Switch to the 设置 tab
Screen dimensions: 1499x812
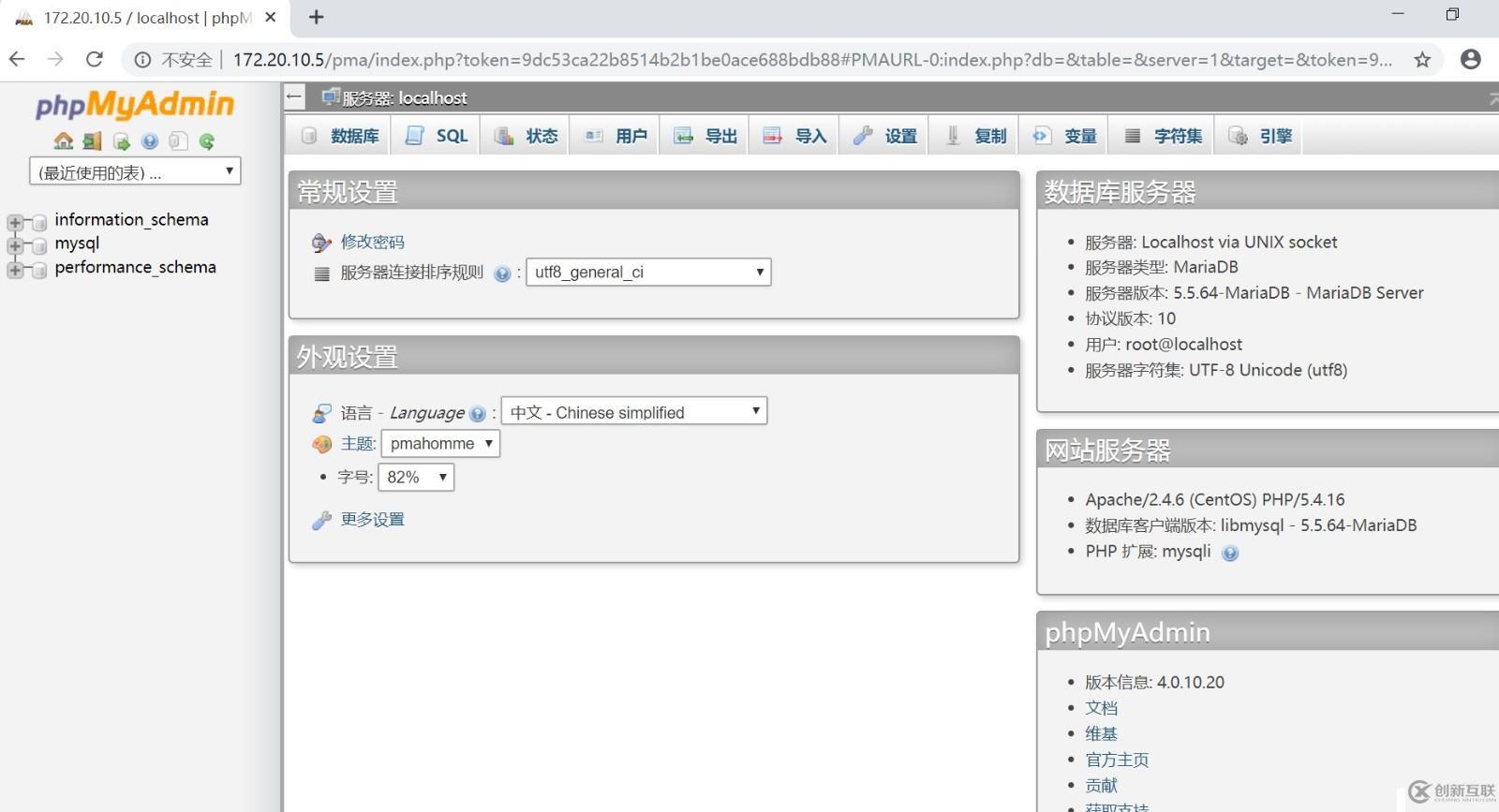885,136
